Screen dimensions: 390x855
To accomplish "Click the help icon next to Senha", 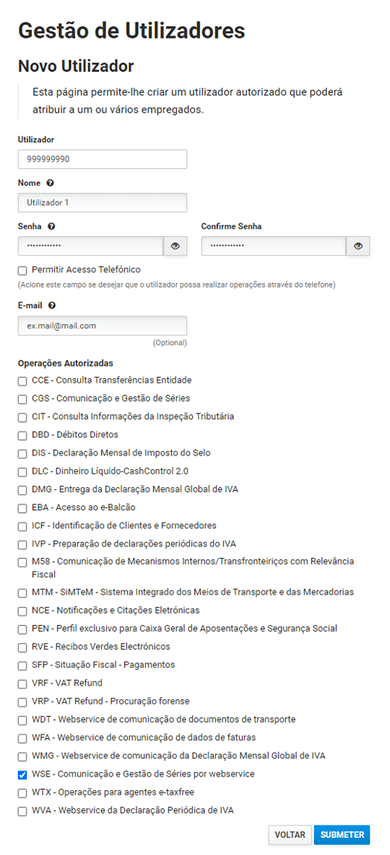I will [52, 226].
